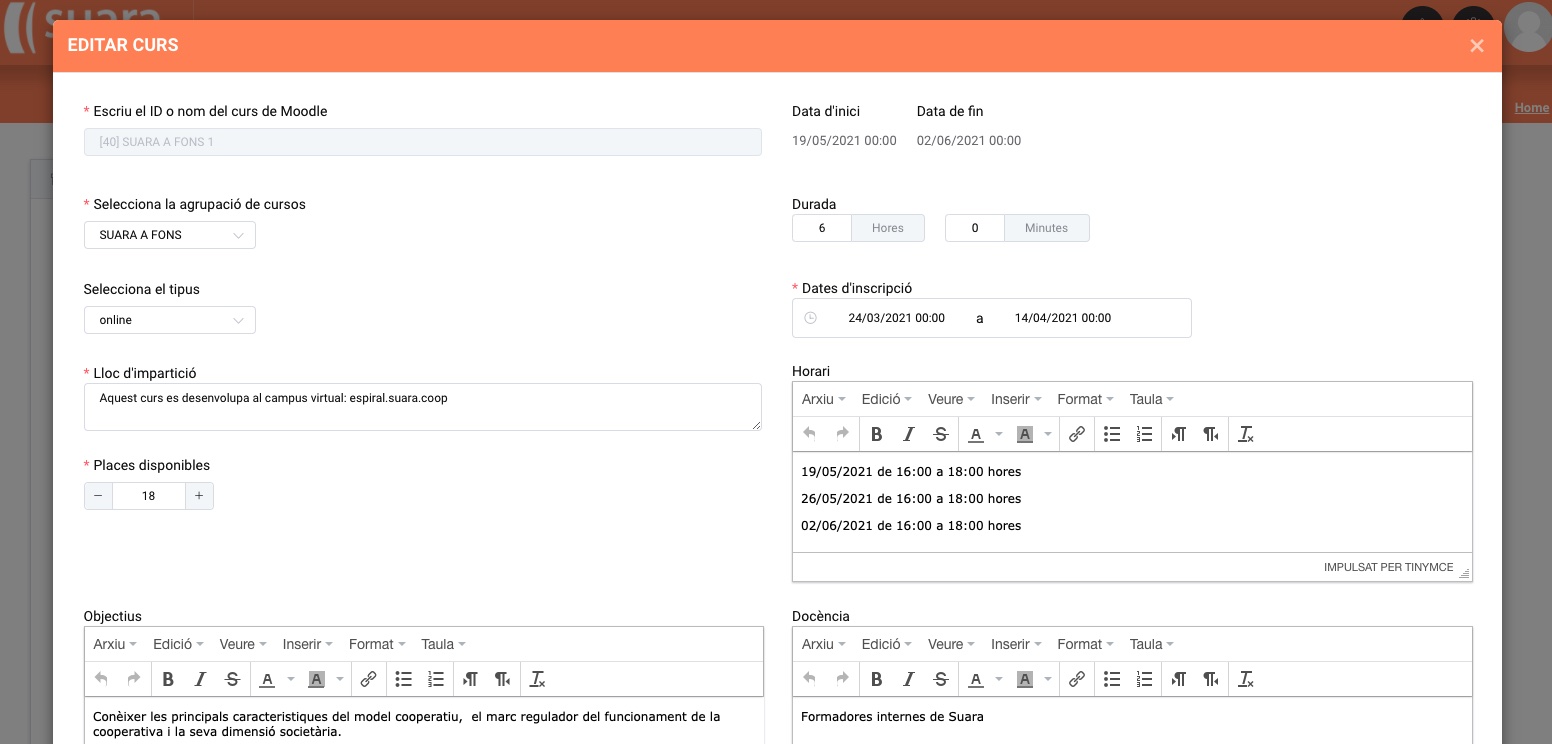This screenshot has height=744, width=1552.
Task: Open text color arrow in Objectius editor
Action: click(290, 679)
